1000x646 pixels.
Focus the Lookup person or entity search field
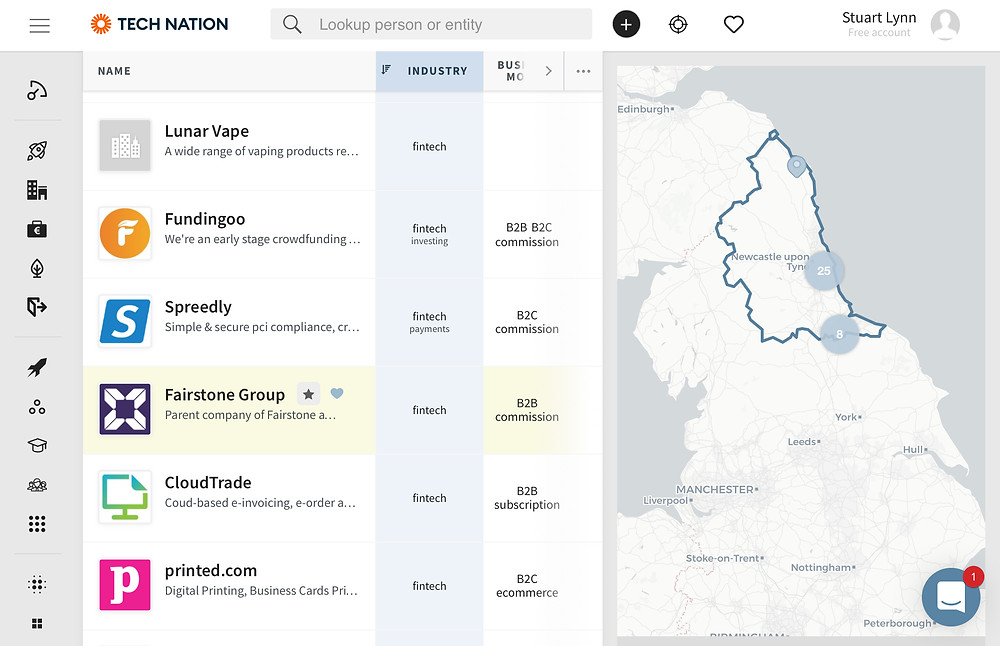(431, 24)
